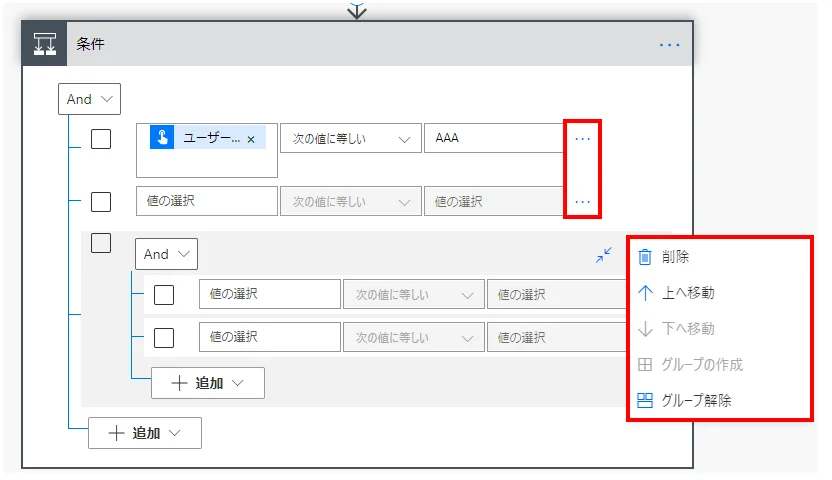Open the 条件 card ellipsis menu
The image size is (832, 480).
pos(669,45)
